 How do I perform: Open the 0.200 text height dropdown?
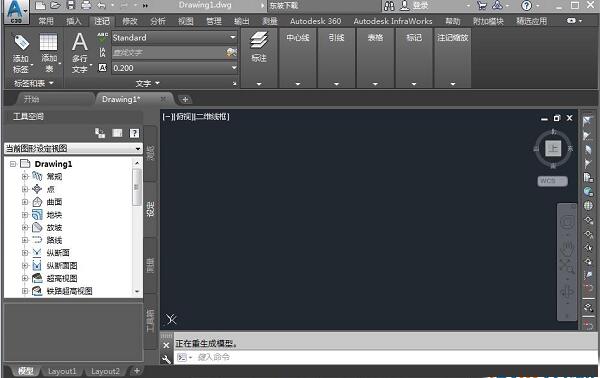pos(233,68)
